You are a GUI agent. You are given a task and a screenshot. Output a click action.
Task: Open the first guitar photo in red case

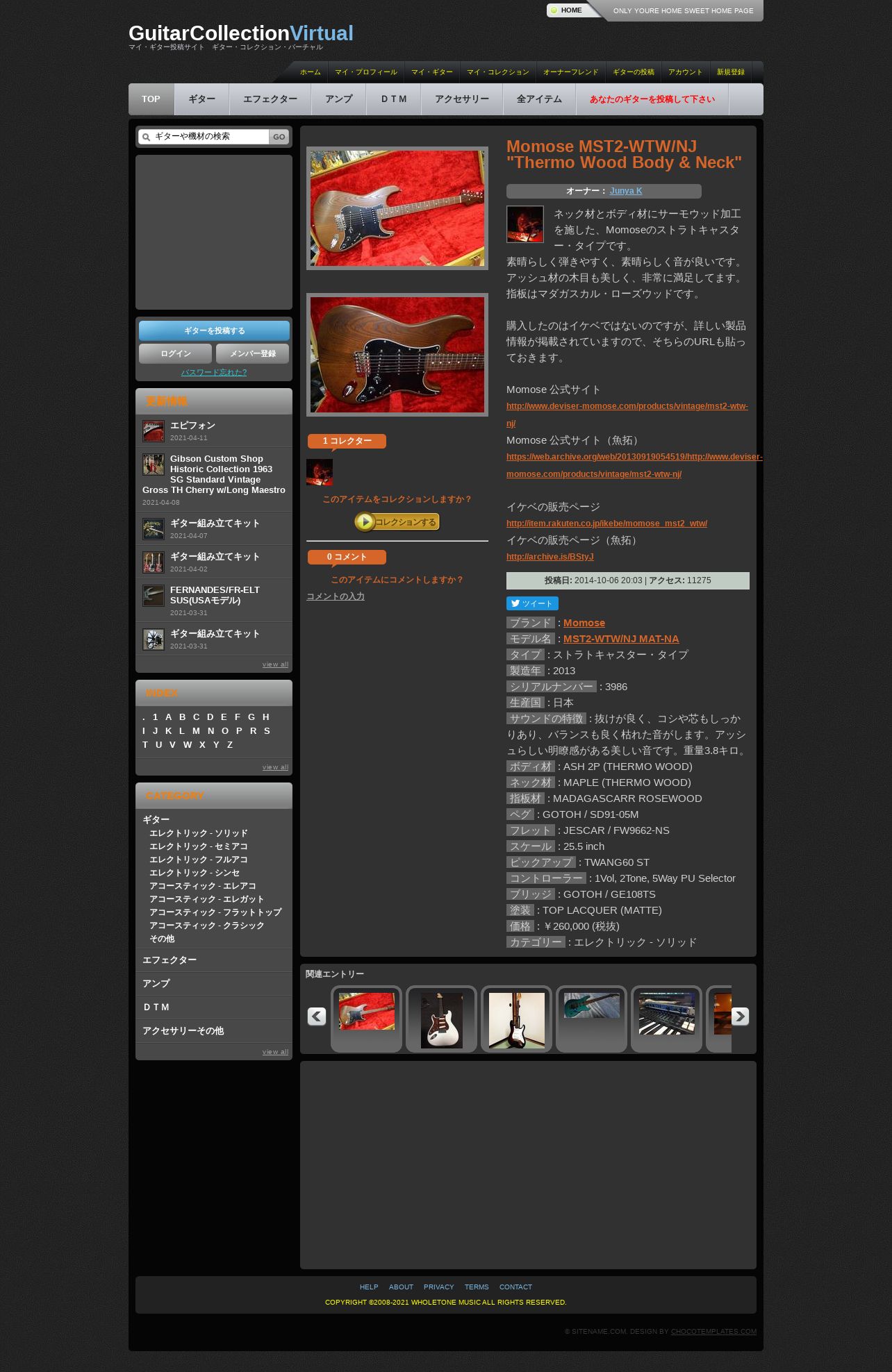(x=397, y=208)
